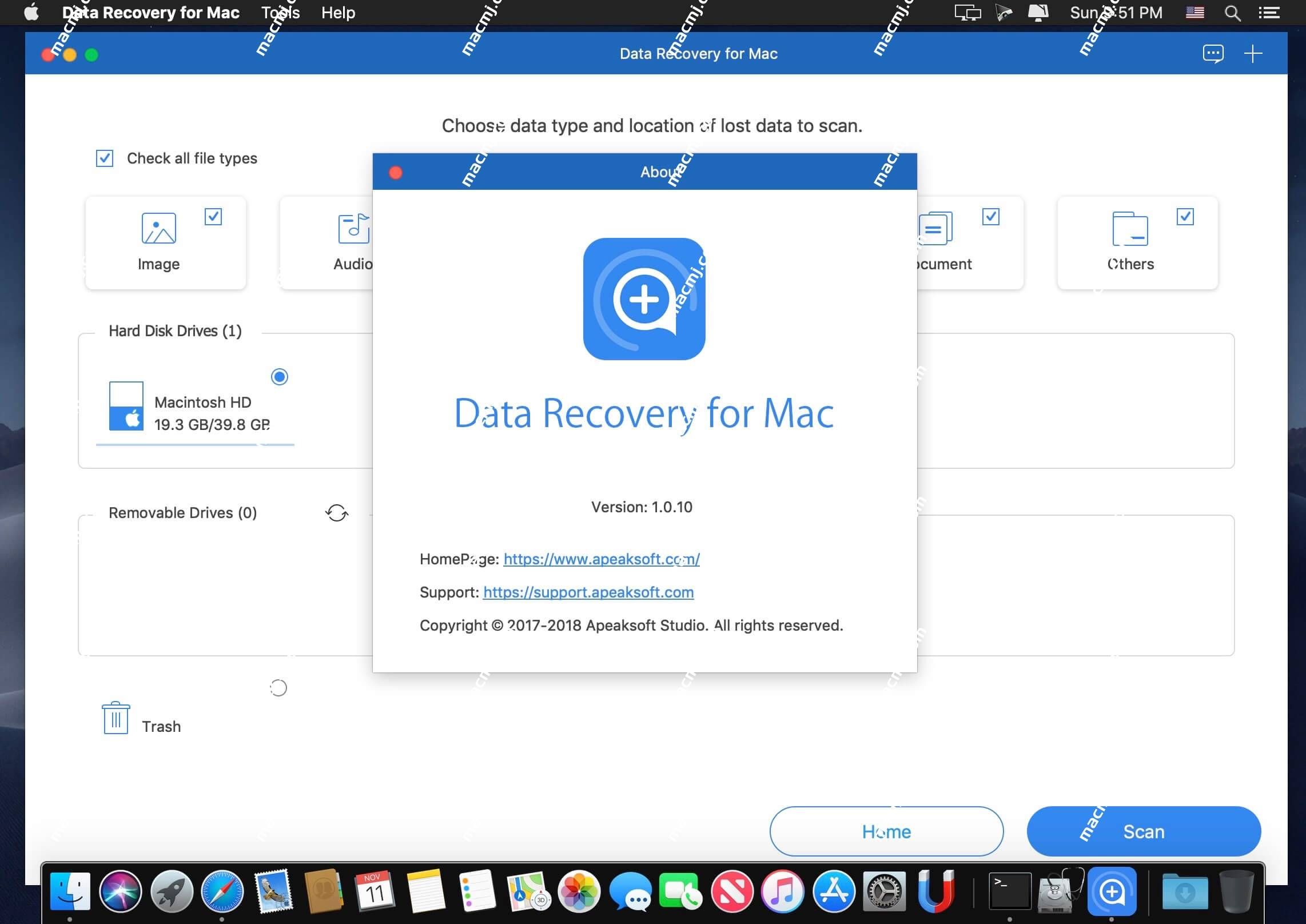Open Notification Center list icon

1269,13
